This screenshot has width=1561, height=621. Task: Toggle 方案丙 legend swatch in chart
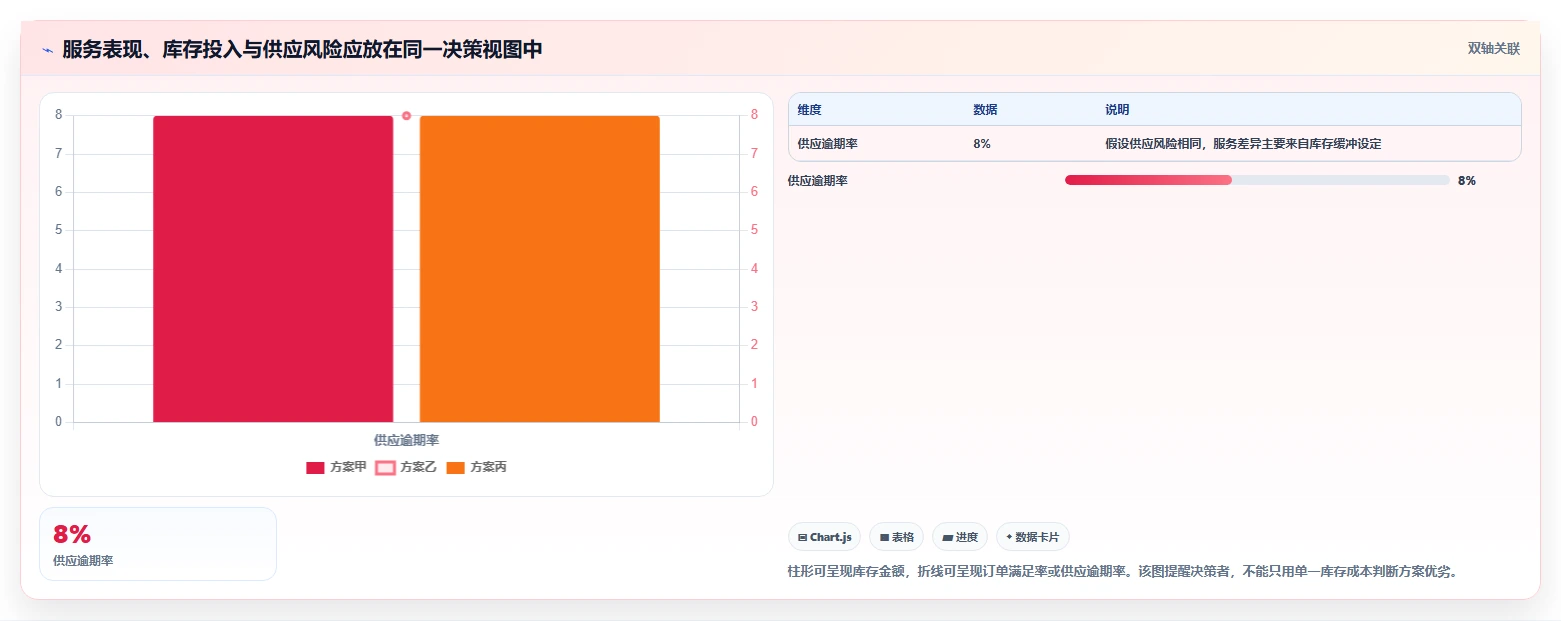(x=455, y=468)
